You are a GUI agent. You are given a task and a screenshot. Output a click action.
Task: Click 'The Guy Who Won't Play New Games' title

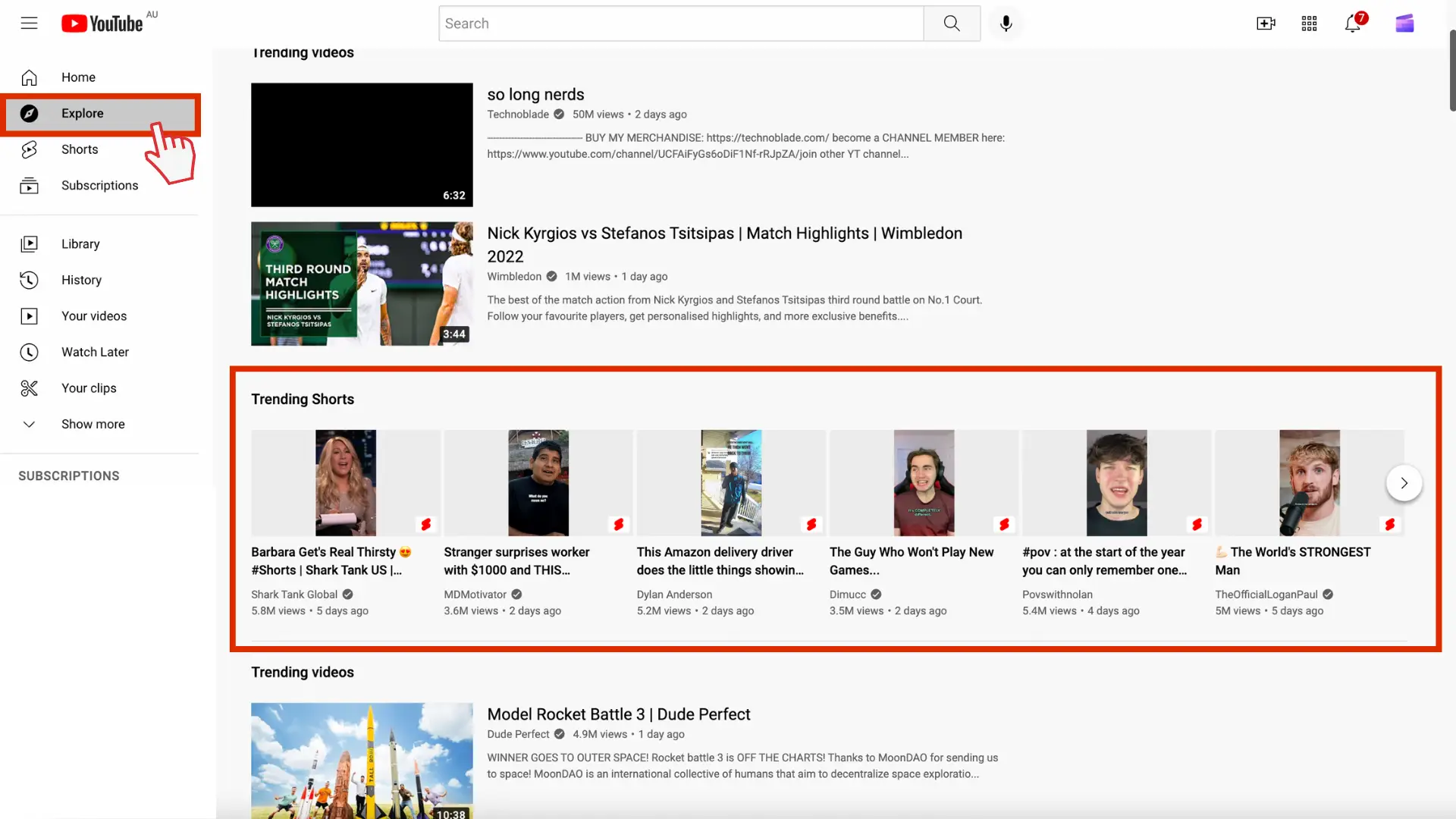pyautogui.click(x=912, y=561)
